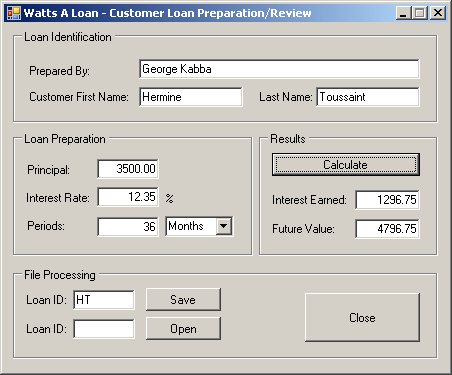Click the Loan ID label beside Save
This screenshot has height=375, width=452.
pos(46,300)
